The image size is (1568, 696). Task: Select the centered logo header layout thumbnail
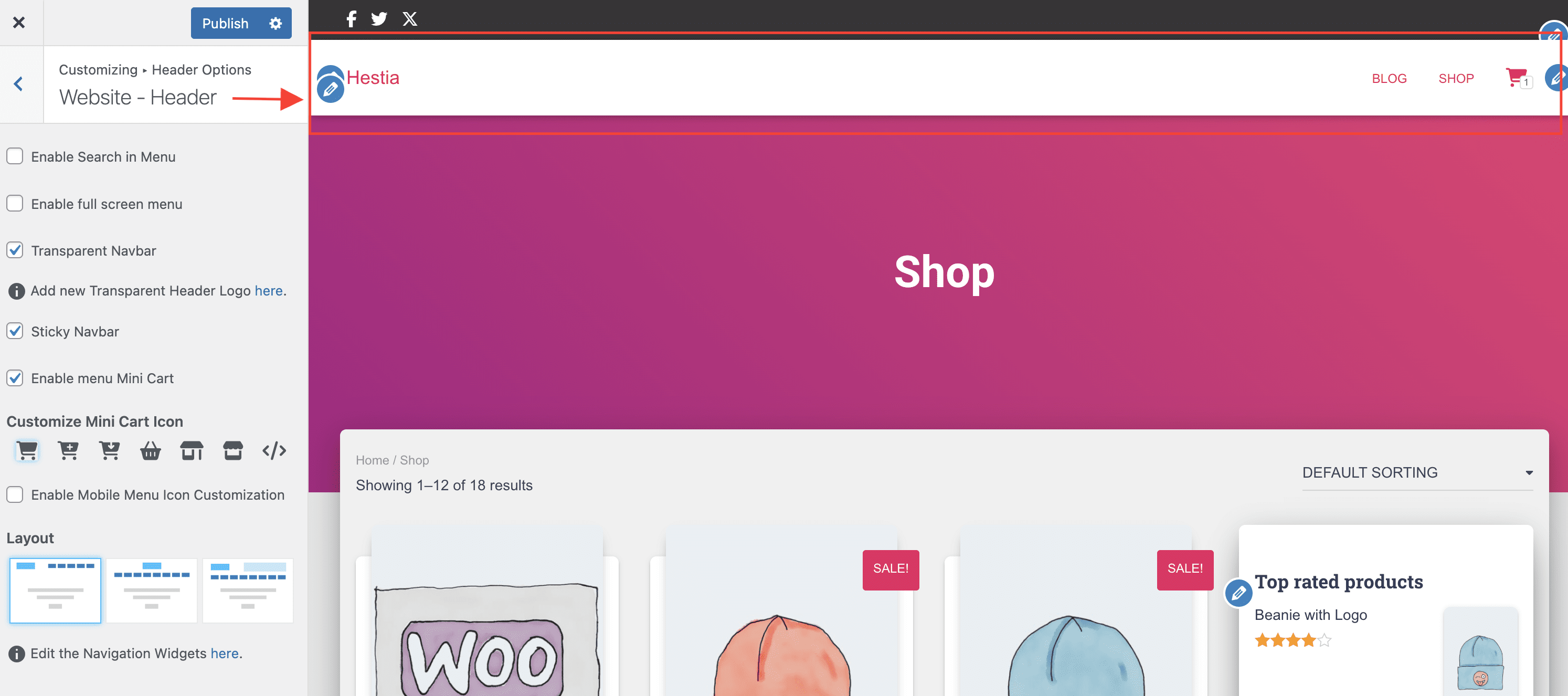pyautogui.click(x=152, y=590)
